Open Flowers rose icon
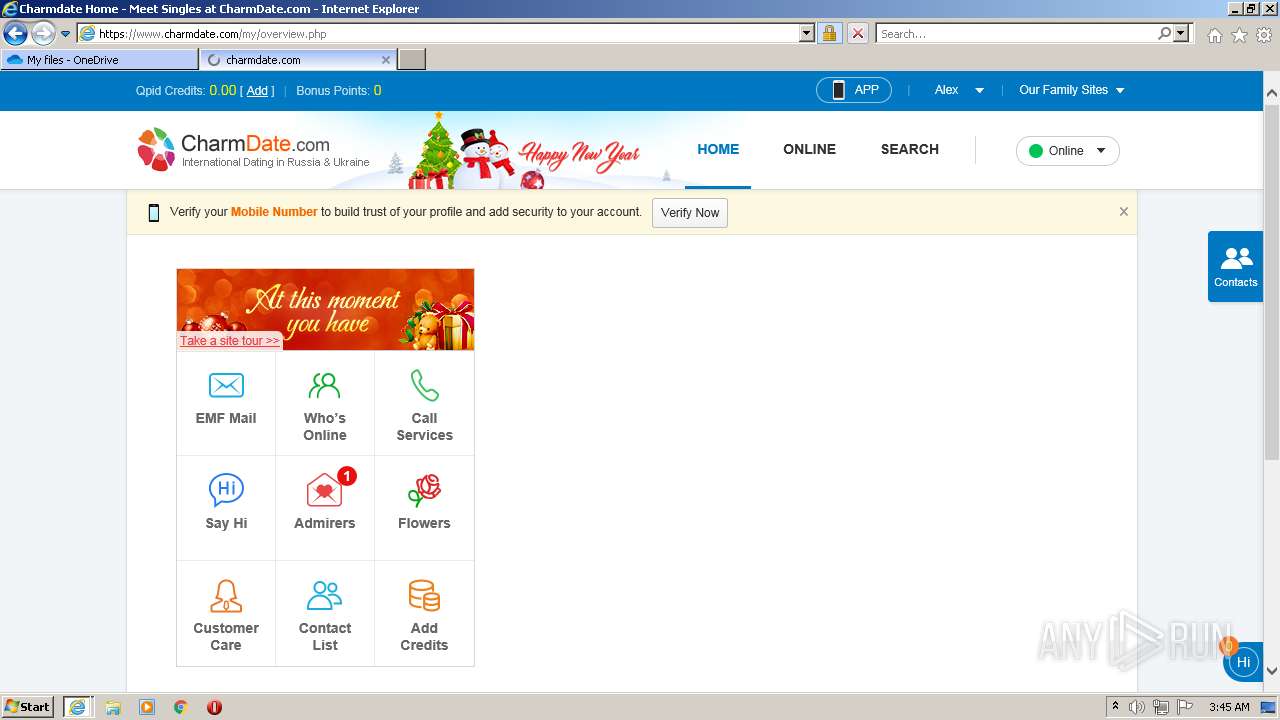 pyautogui.click(x=424, y=490)
